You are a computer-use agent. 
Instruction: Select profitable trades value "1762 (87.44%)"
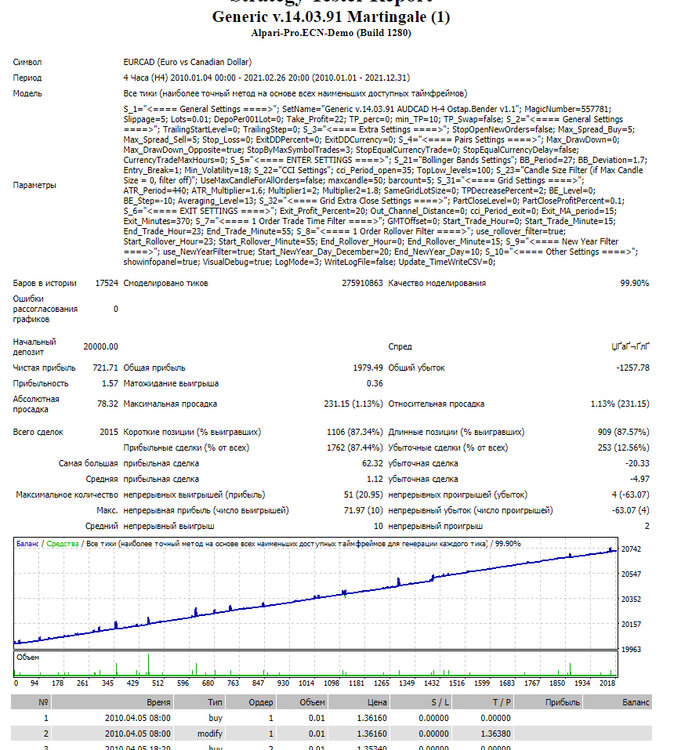355,448
